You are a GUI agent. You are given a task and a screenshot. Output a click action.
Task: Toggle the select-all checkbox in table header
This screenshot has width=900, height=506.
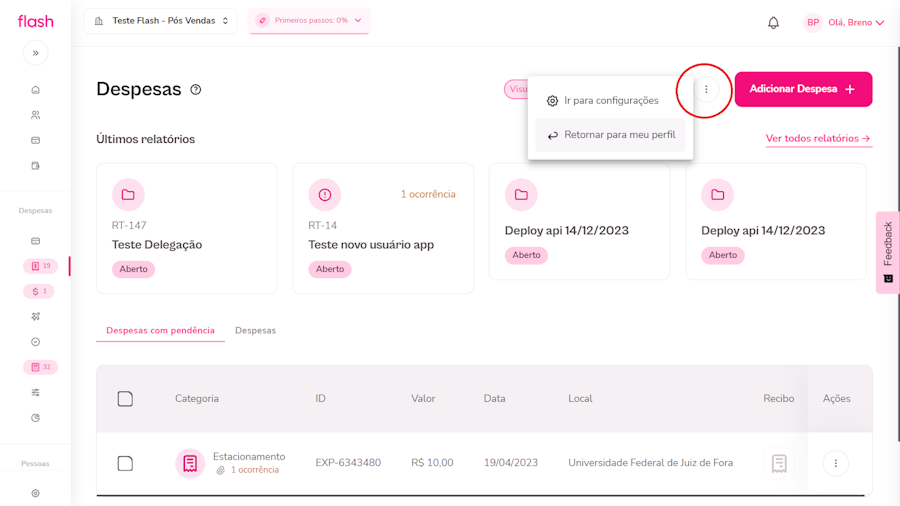pos(125,399)
